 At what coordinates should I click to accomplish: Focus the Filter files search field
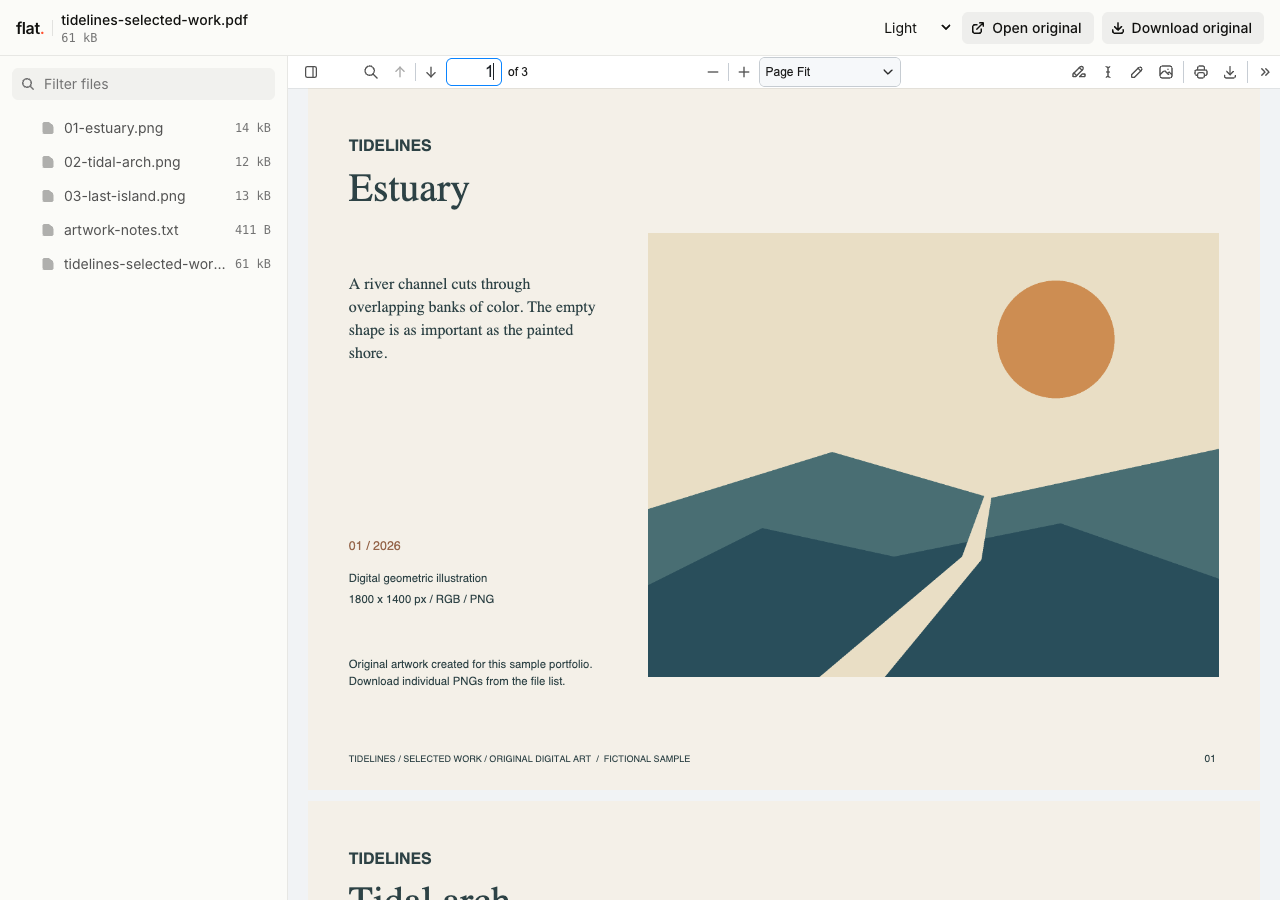click(143, 84)
